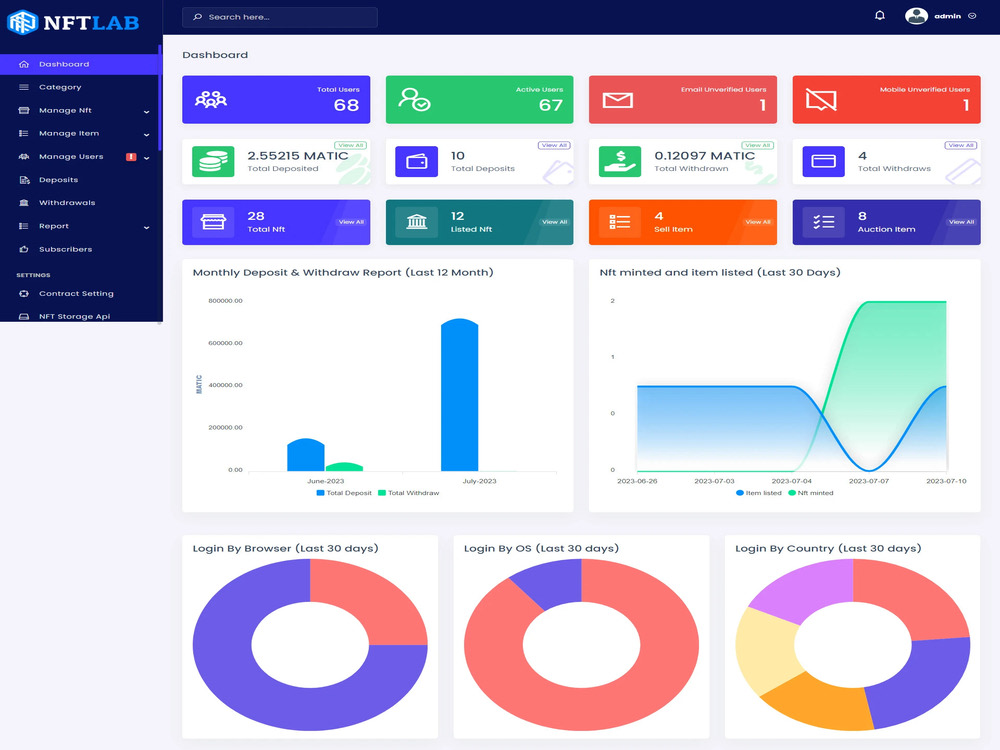The image size is (1000, 750).
Task: Click the NFT Storage Api icon
Action: point(24,316)
